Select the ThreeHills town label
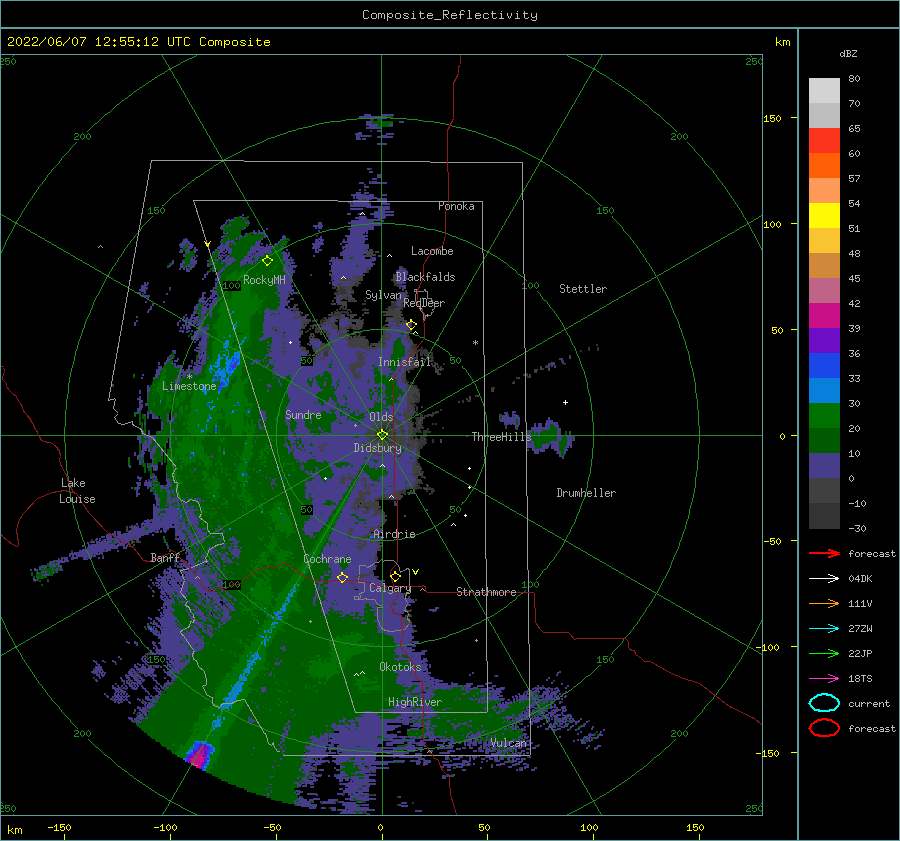Screen dimensions: 900x841 [x=502, y=437]
